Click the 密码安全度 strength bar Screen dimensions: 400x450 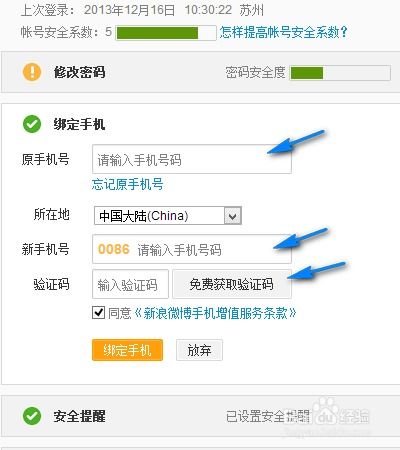(340, 73)
